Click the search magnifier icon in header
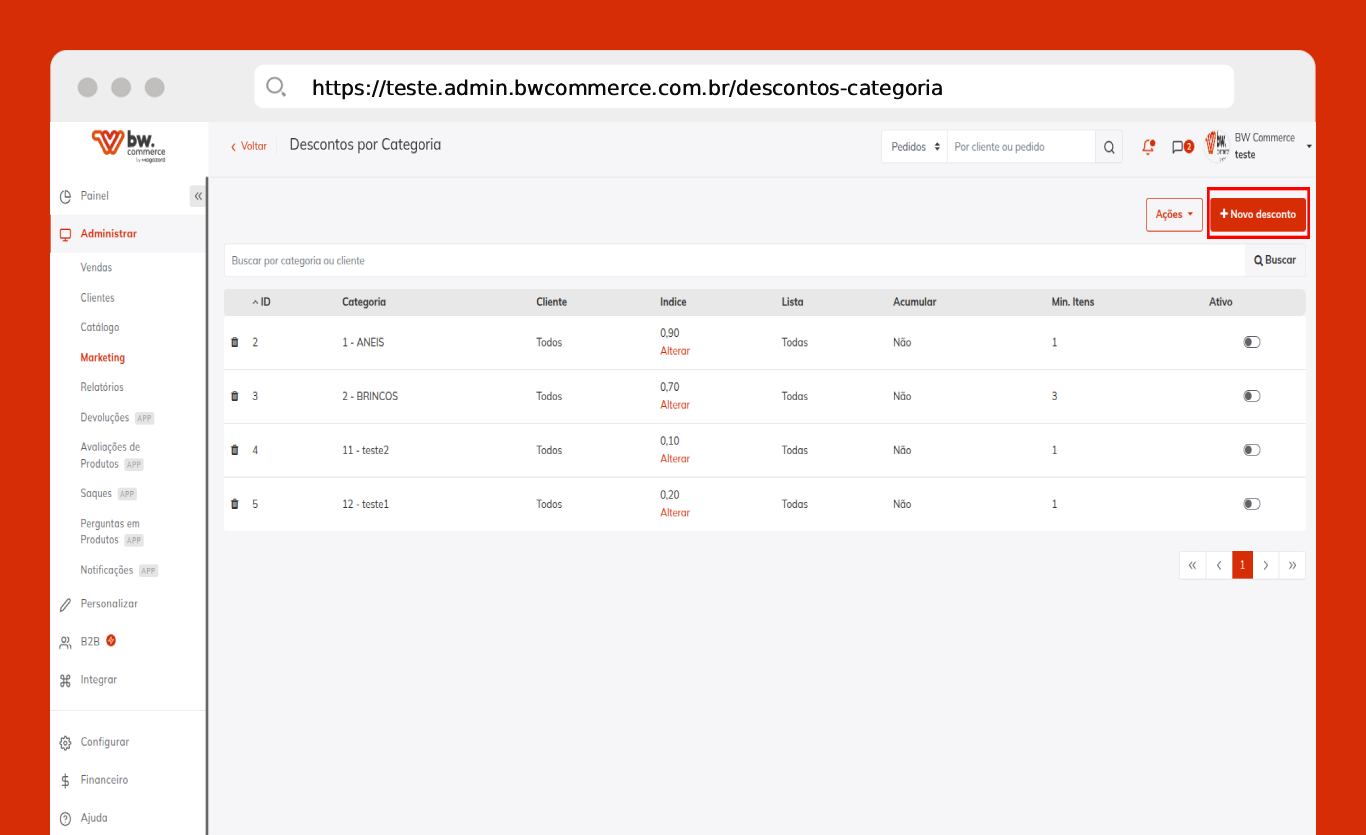The height and width of the screenshot is (835, 1366). click(1109, 147)
